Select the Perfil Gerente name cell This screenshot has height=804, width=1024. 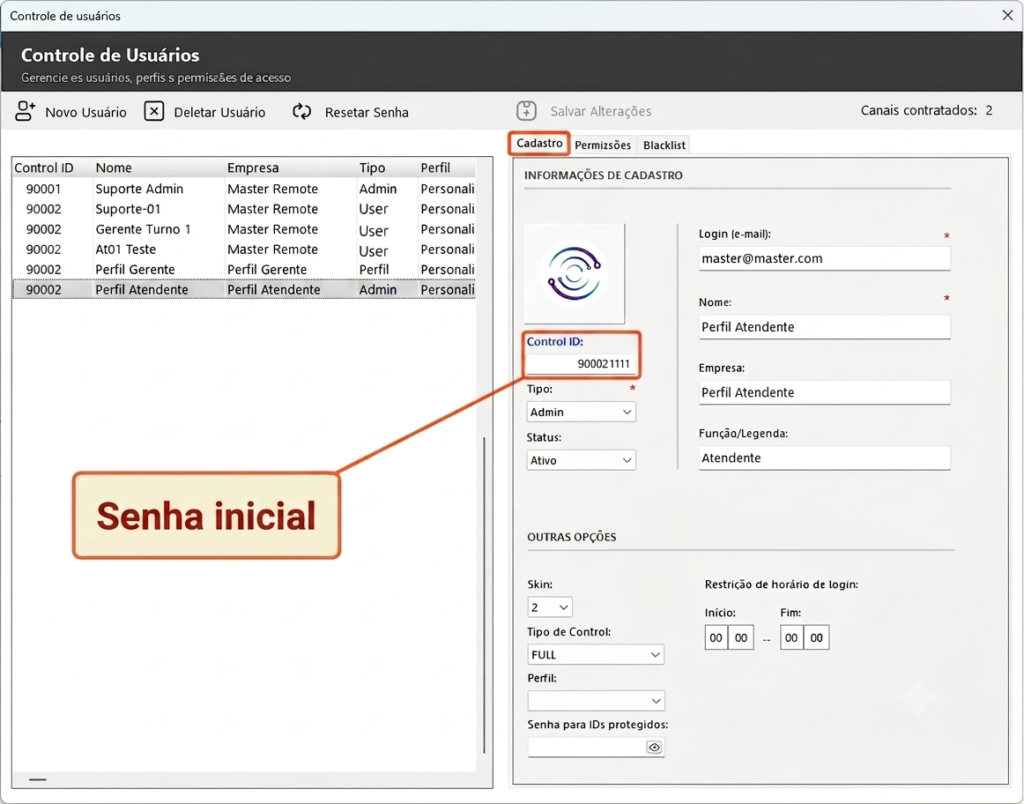point(135,270)
